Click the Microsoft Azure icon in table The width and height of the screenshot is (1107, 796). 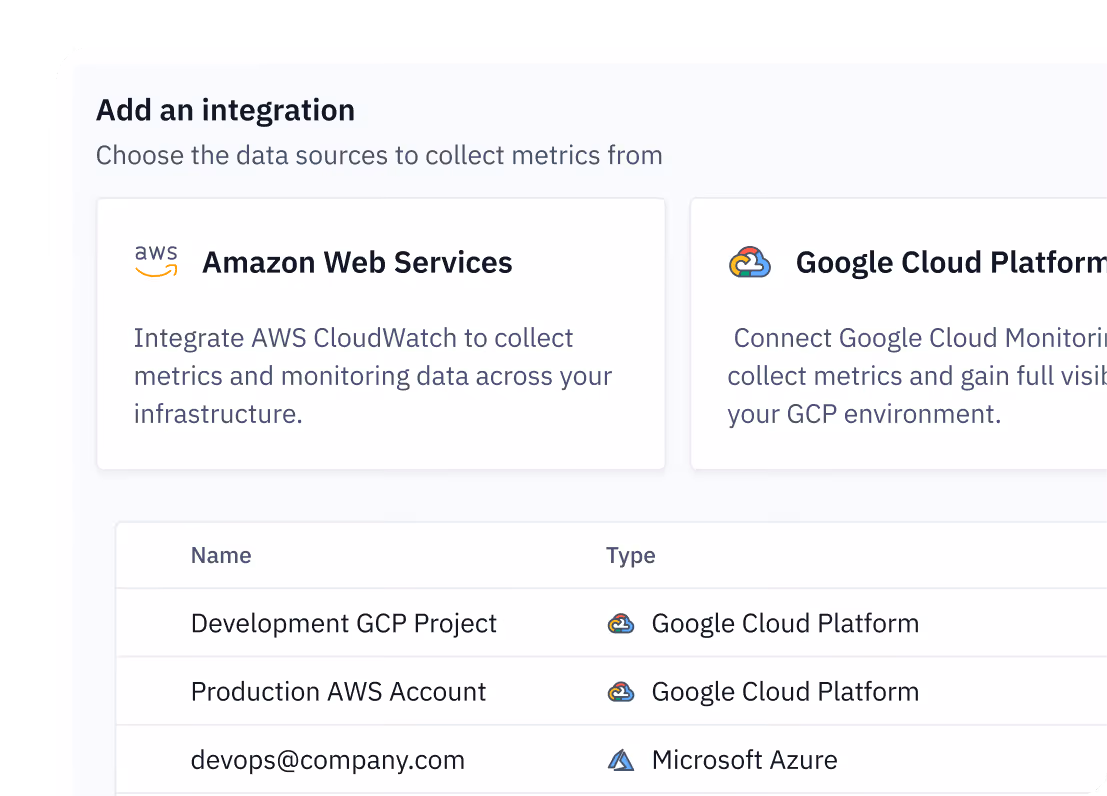621,760
